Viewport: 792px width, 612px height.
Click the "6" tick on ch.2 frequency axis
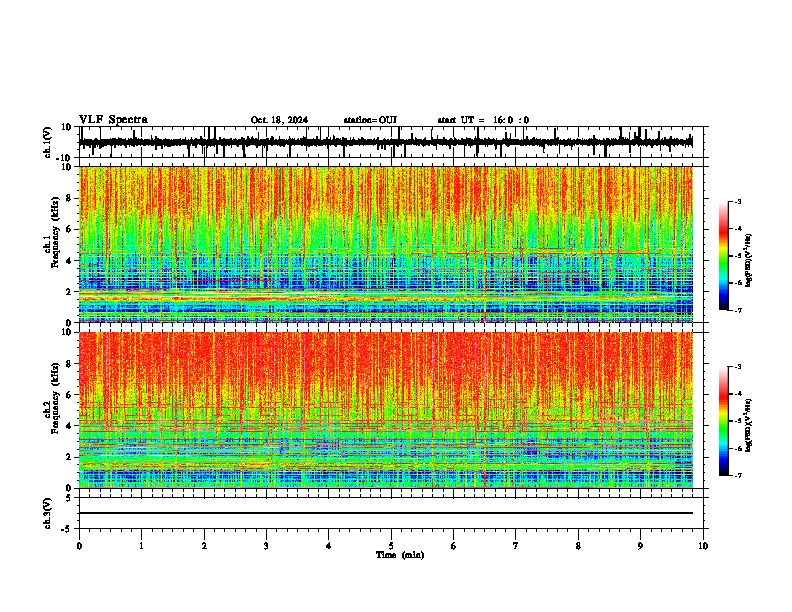coord(70,394)
